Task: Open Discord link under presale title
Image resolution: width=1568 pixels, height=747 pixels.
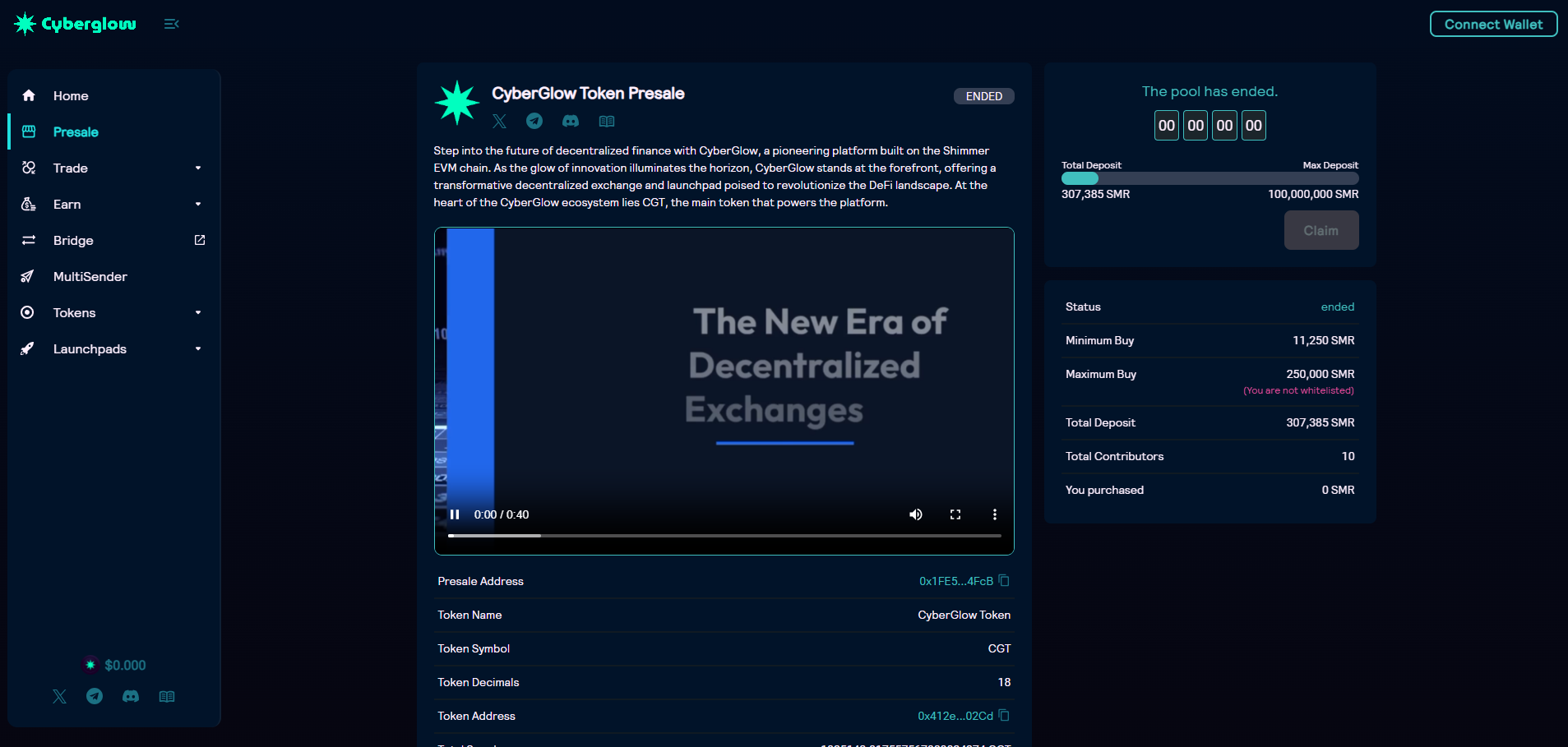Action: coord(571,121)
